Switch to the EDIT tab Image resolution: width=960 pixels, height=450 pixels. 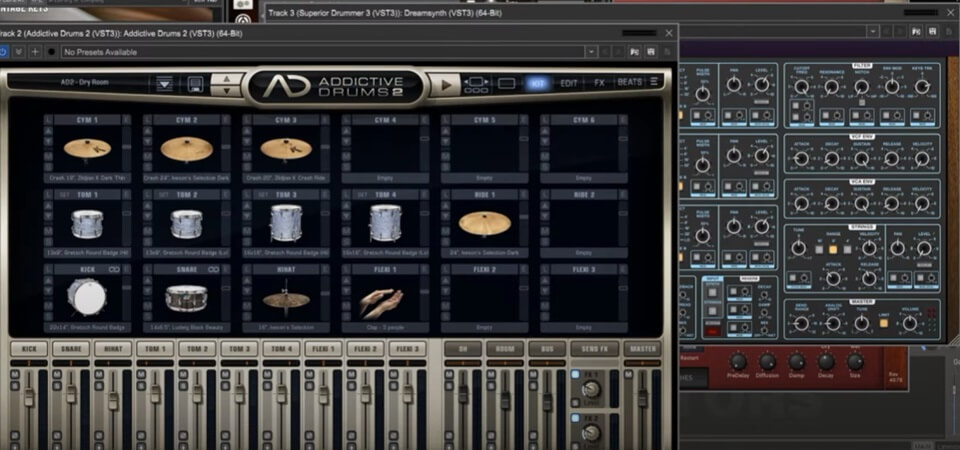(569, 83)
